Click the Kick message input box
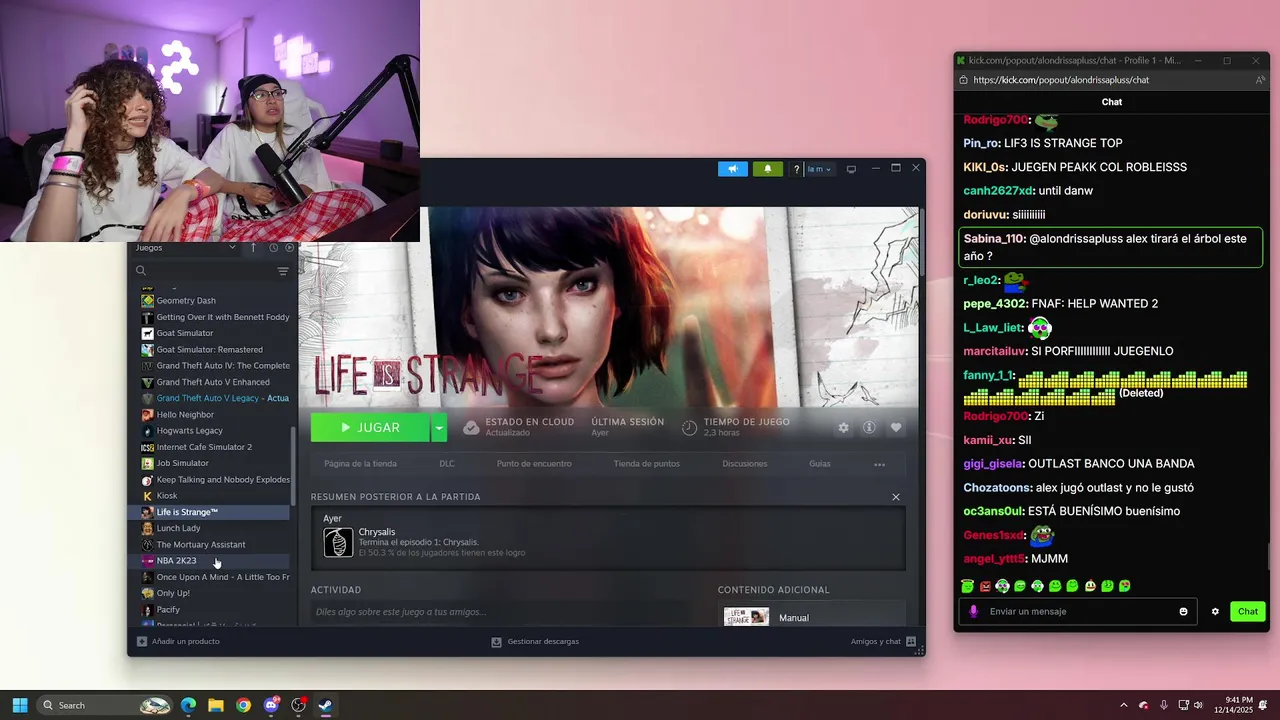The width and height of the screenshot is (1280, 720). [x=1080, y=611]
